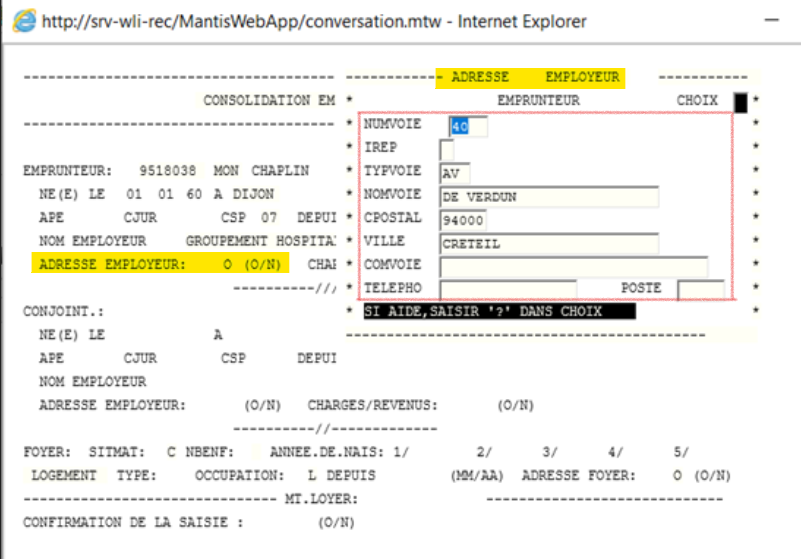Focus the TELEPHO phone number field

[508, 289]
